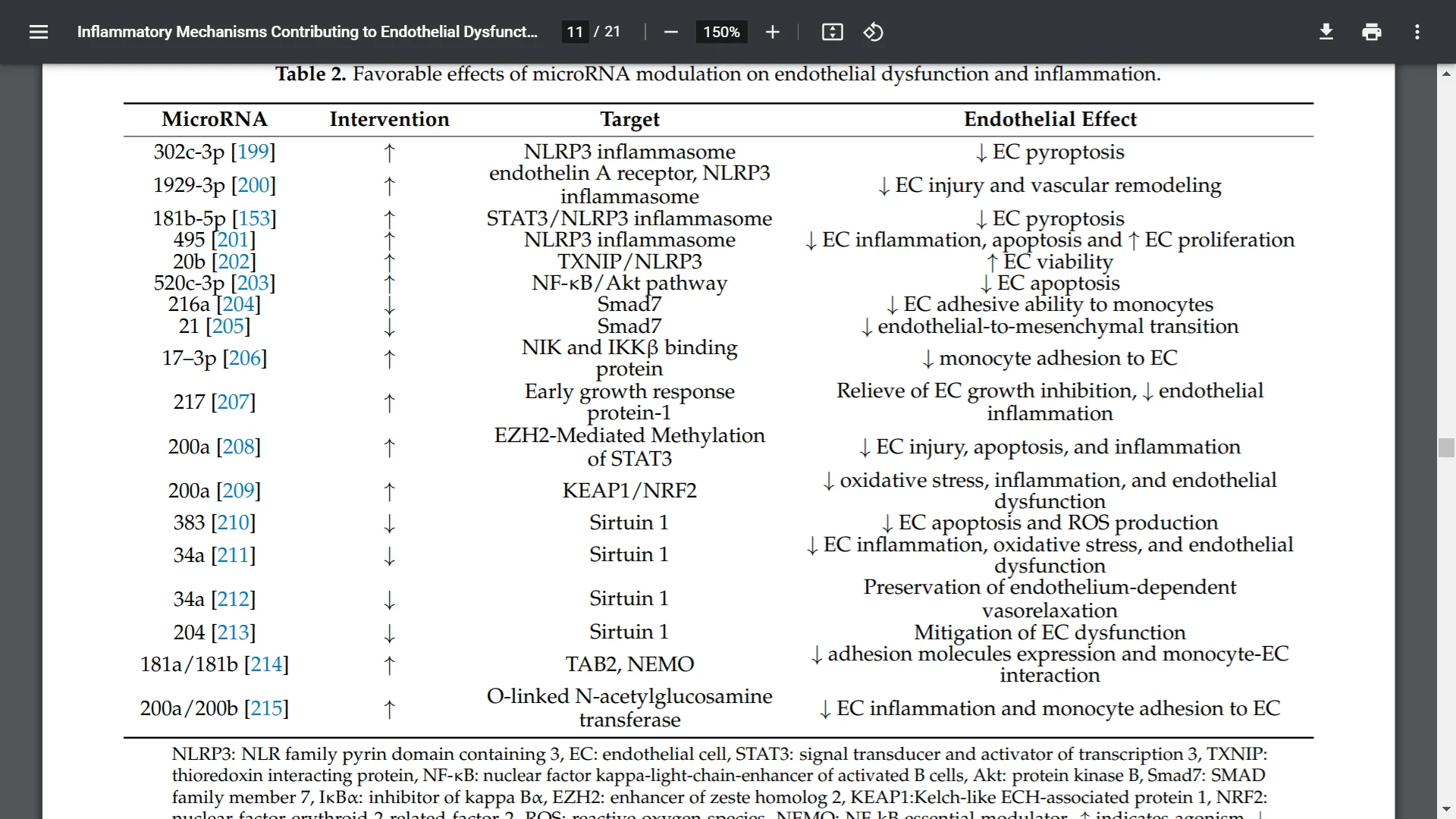Screen dimensions: 1456x819
Task: Open citation link 209
Action: (238, 491)
